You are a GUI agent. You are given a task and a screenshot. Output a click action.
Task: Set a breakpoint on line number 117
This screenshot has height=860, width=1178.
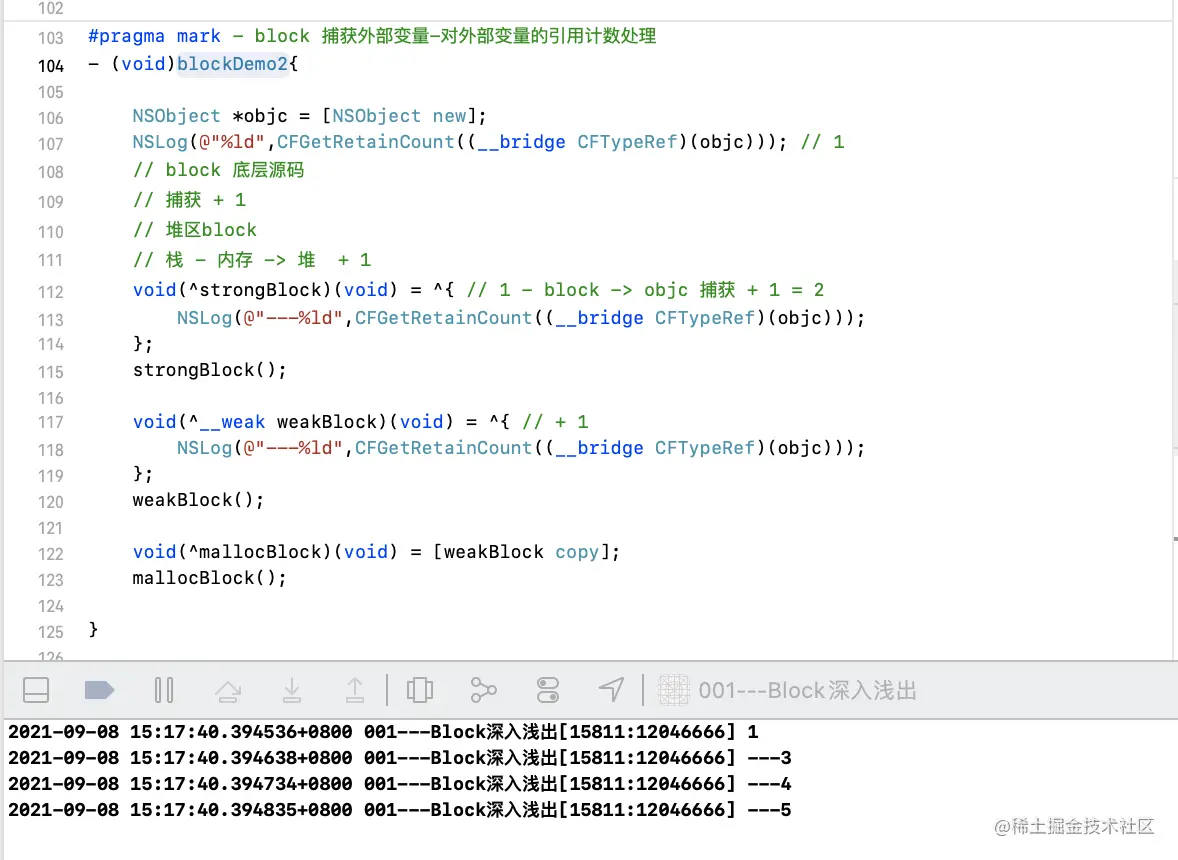point(51,422)
